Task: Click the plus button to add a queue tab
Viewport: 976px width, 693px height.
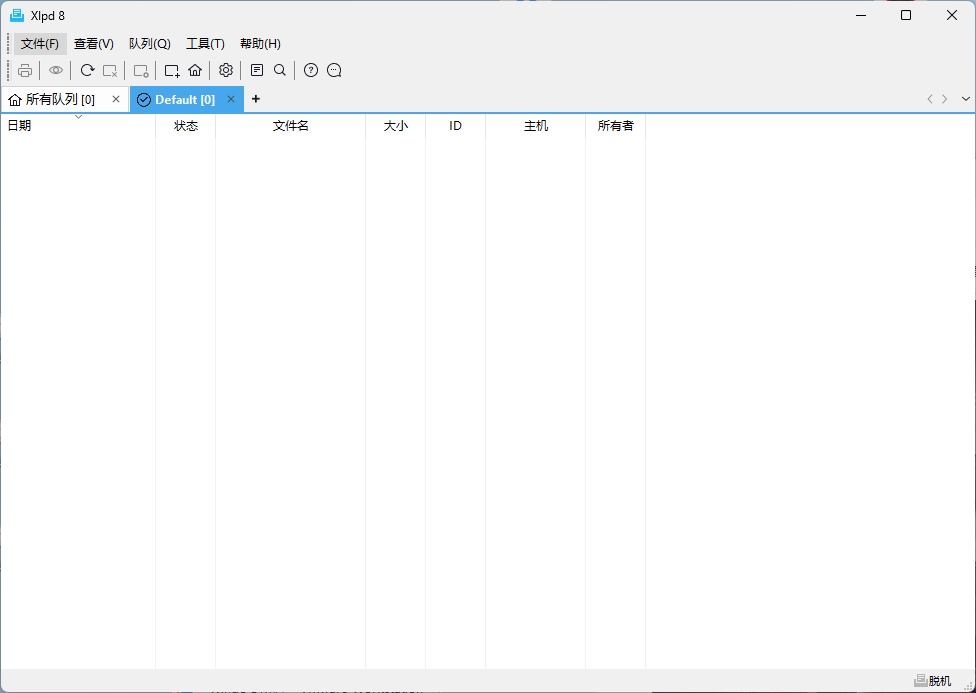Action: point(255,99)
